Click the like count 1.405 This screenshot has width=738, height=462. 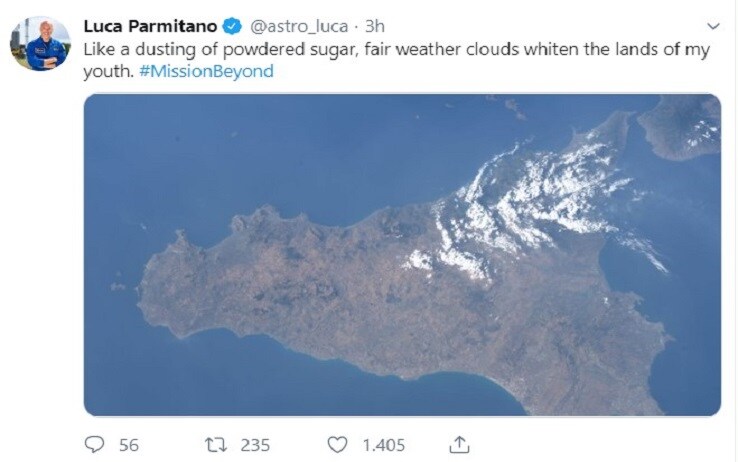point(384,445)
